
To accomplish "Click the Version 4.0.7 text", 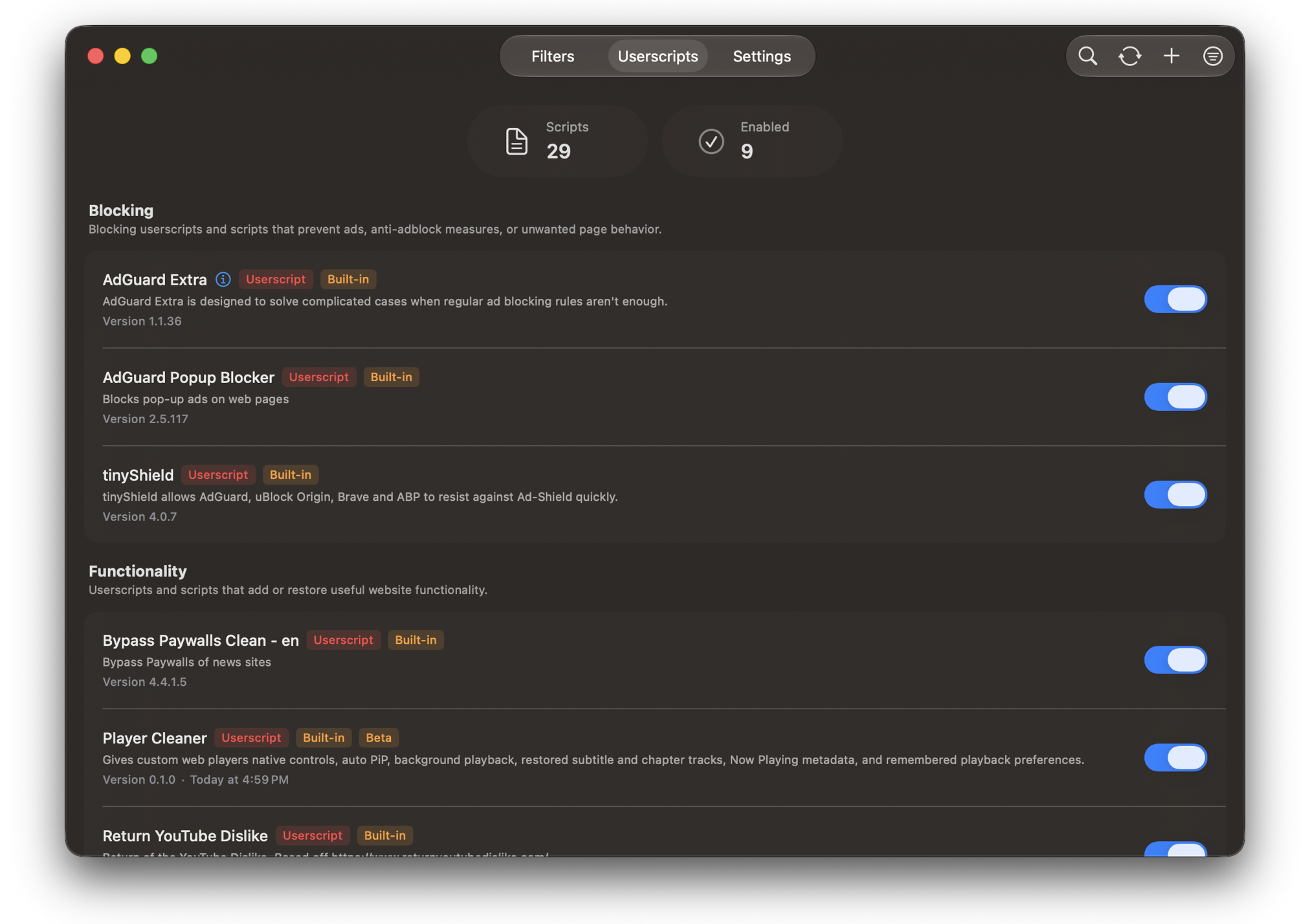I will point(139,516).
